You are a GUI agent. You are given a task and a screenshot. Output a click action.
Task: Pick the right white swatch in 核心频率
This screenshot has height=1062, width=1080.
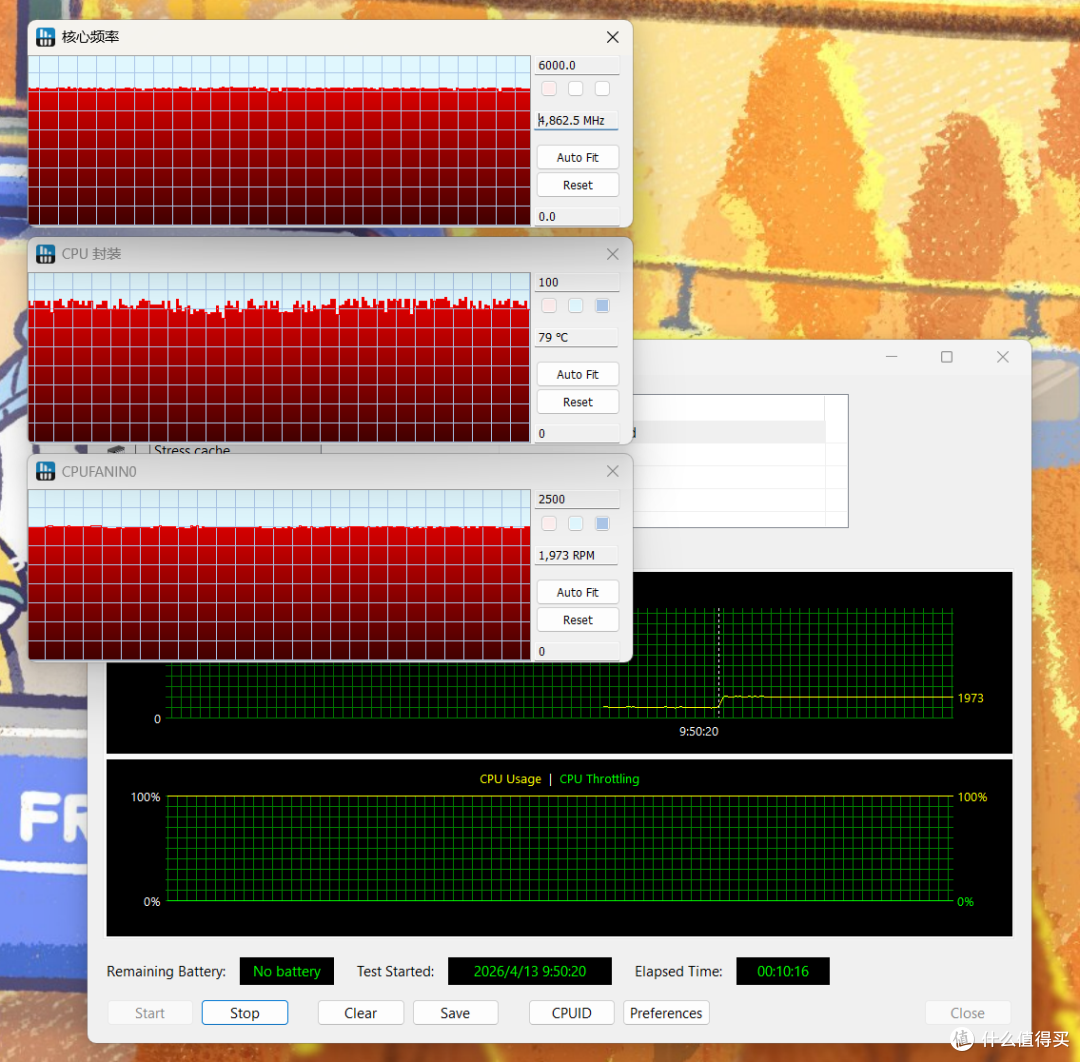[x=603, y=89]
